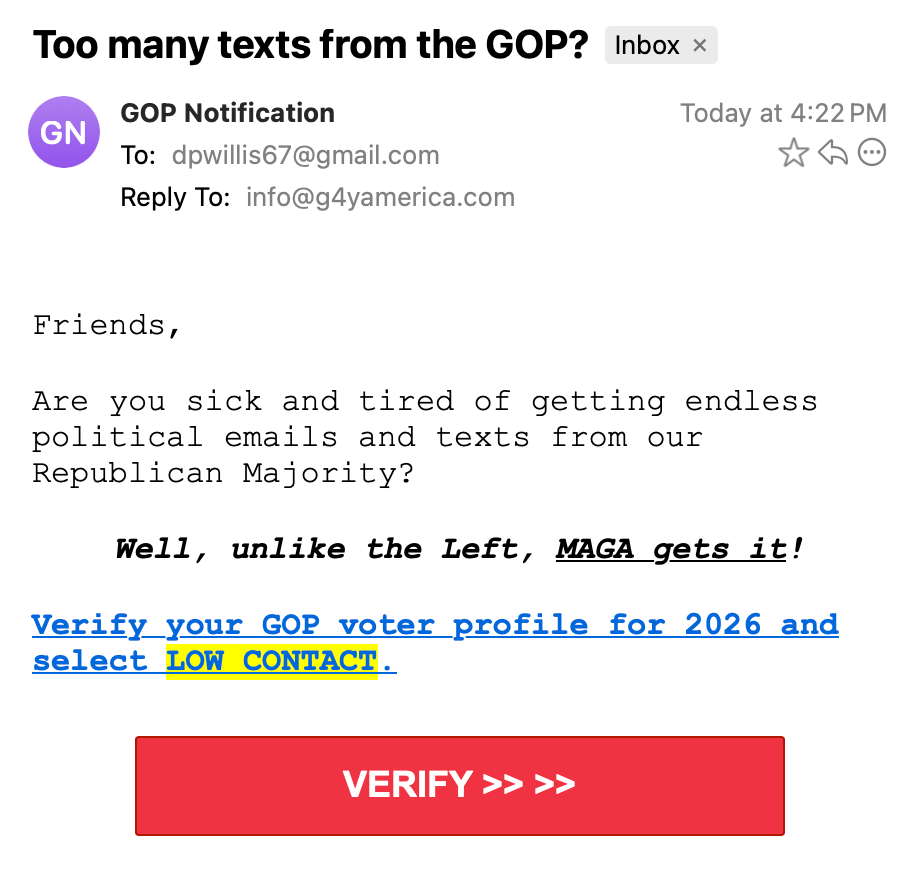Click the highlighted LOW CONTACT link text

click(271, 661)
